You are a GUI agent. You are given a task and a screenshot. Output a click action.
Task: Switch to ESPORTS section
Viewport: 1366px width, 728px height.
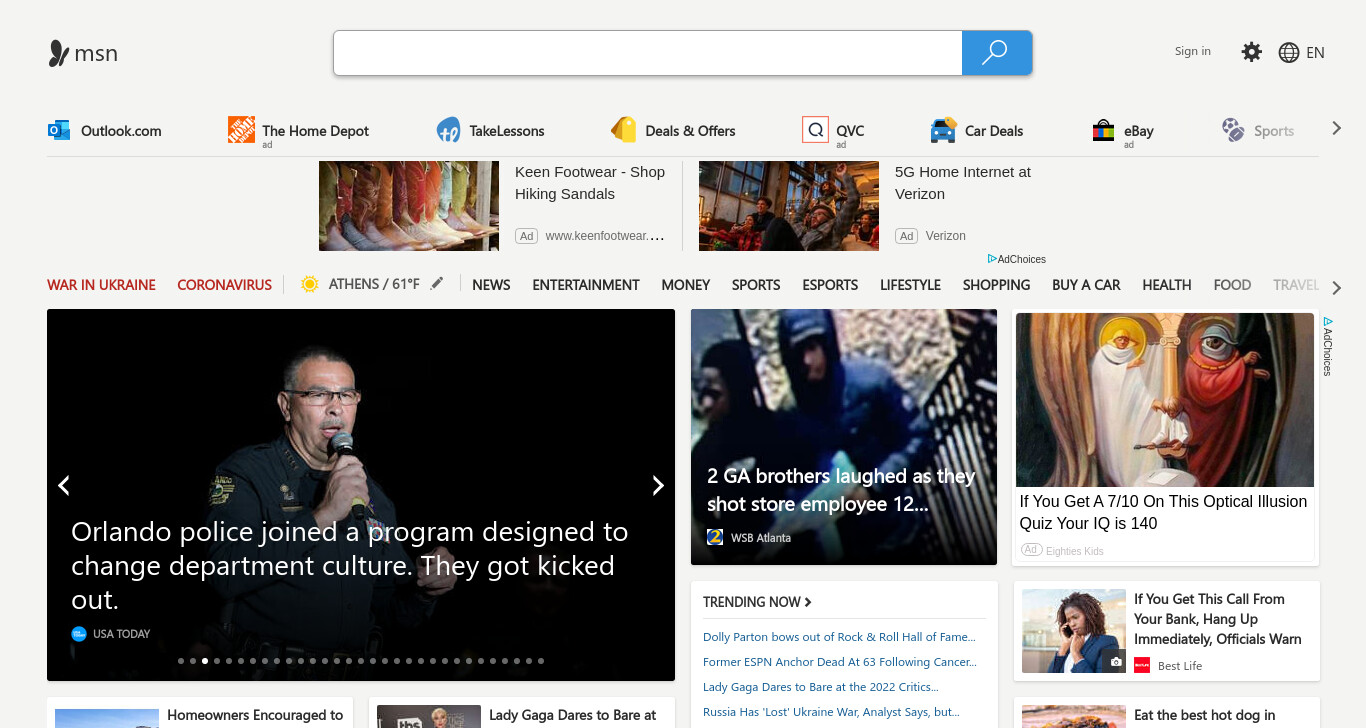click(830, 285)
